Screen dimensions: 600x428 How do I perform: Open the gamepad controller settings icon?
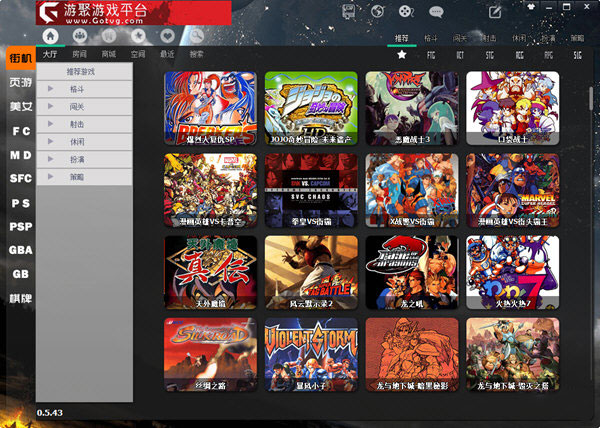(x=406, y=11)
